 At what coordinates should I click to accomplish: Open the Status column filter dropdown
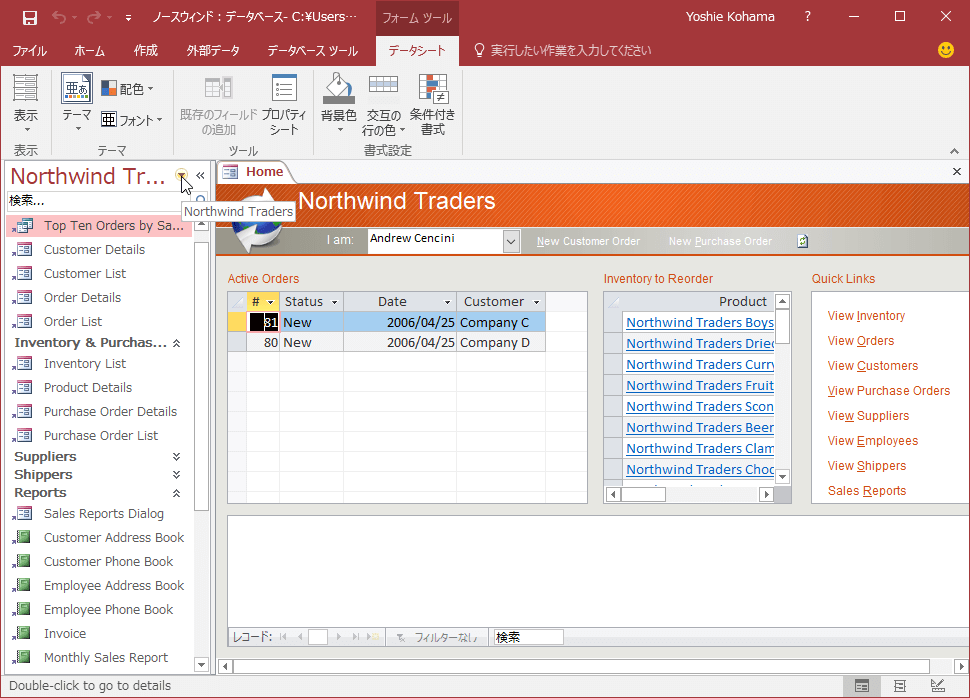[335, 302]
